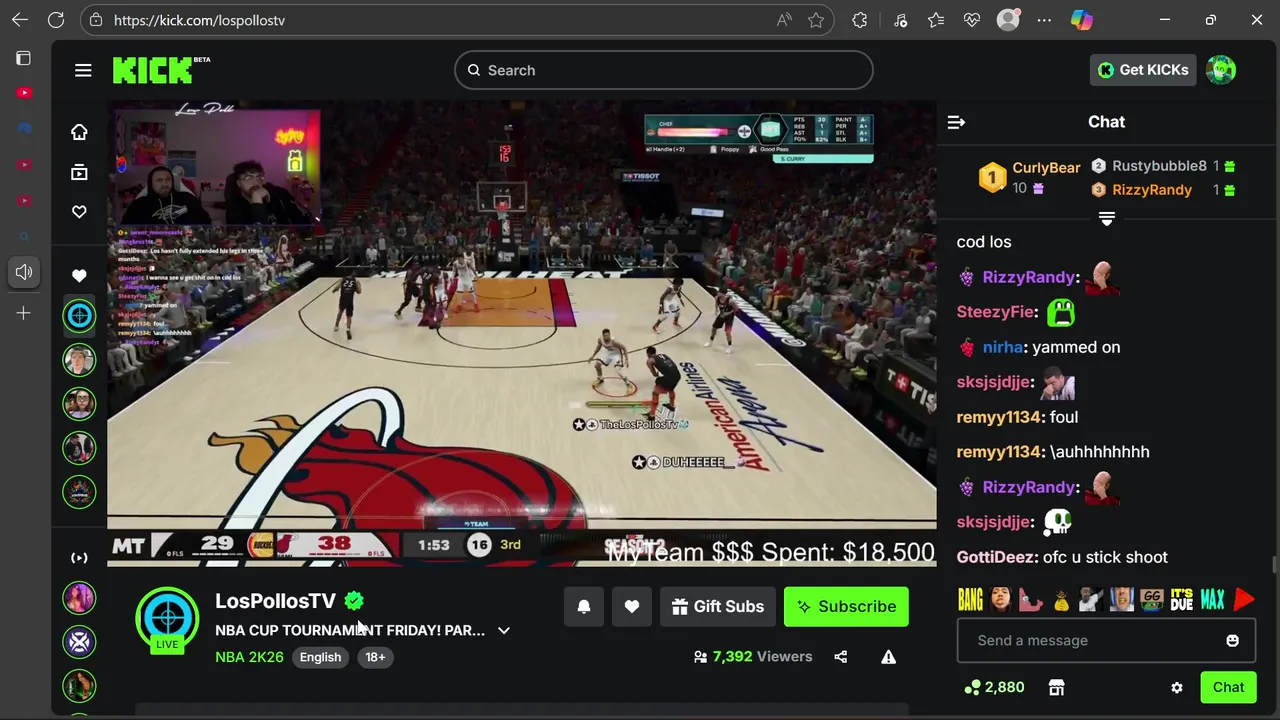Click chat username nirha

click(1002, 347)
